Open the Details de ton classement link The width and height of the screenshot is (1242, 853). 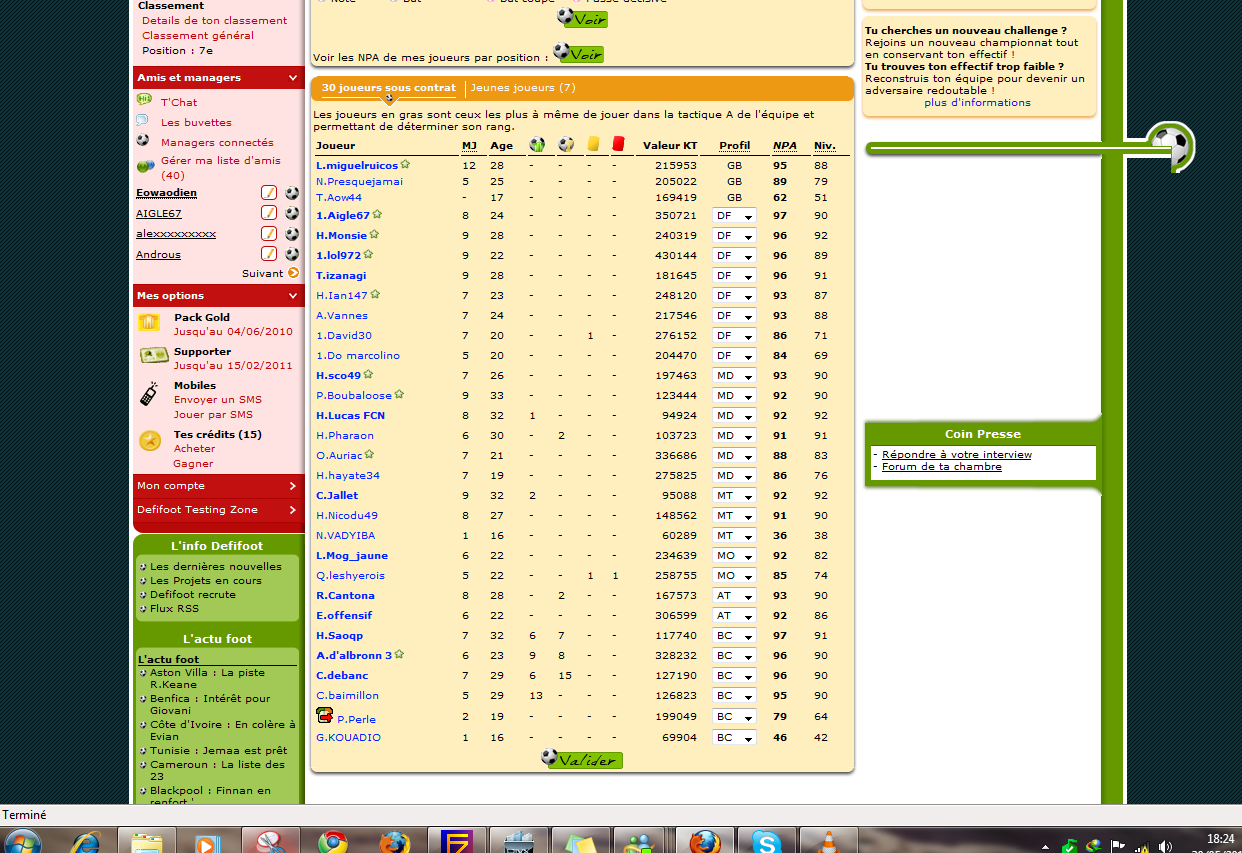coord(214,20)
